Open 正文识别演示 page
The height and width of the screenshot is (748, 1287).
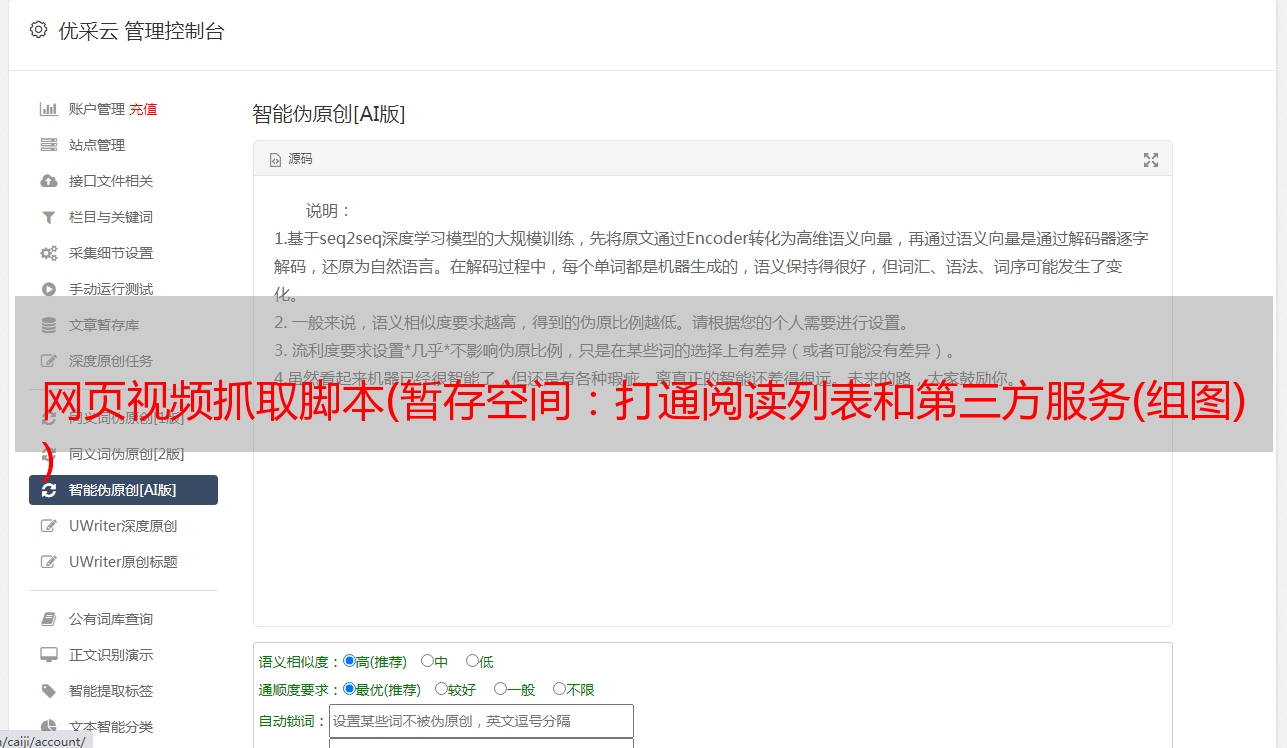pyautogui.click(x=111, y=655)
